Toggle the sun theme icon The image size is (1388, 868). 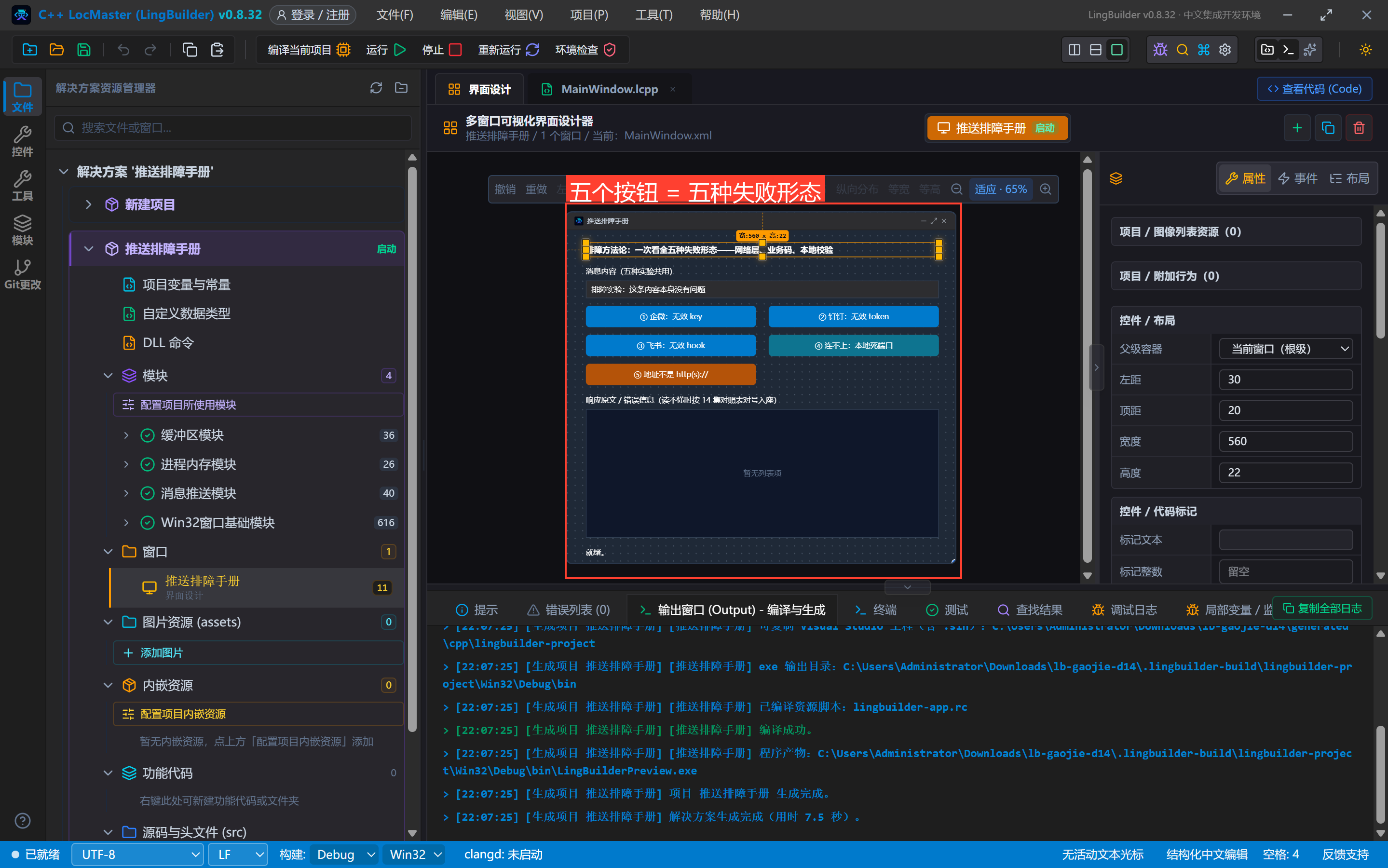(1365, 50)
